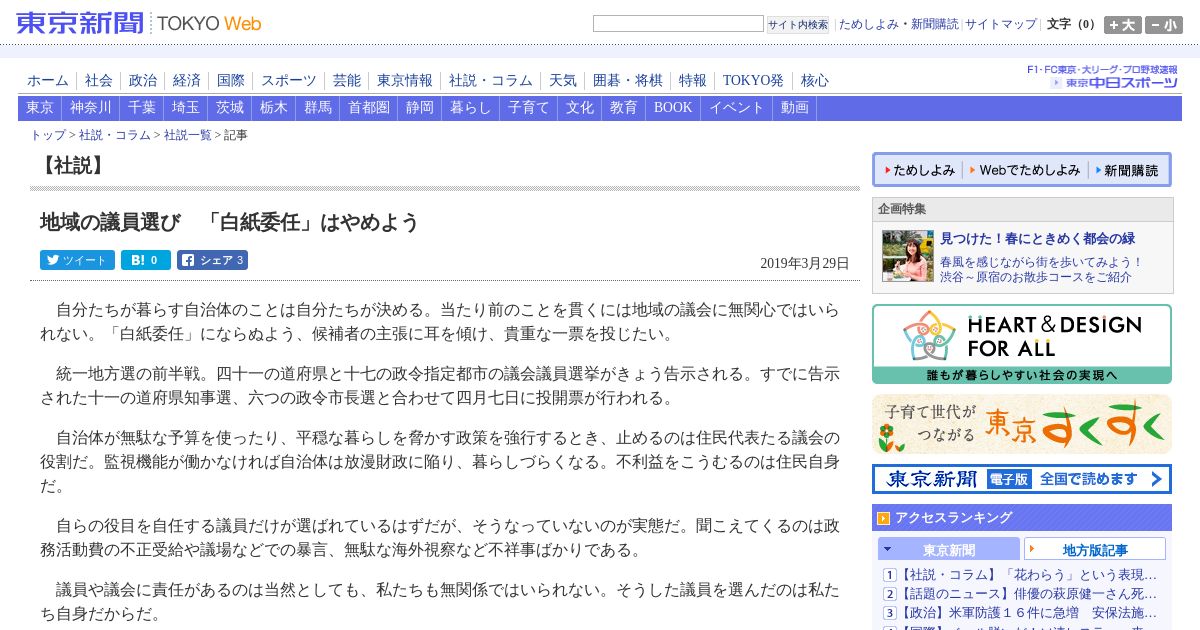Image resolution: width=1200 pixels, height=630 pixels.
Task: Open the 囲碁・将棋 section
Action: [628, 81]
